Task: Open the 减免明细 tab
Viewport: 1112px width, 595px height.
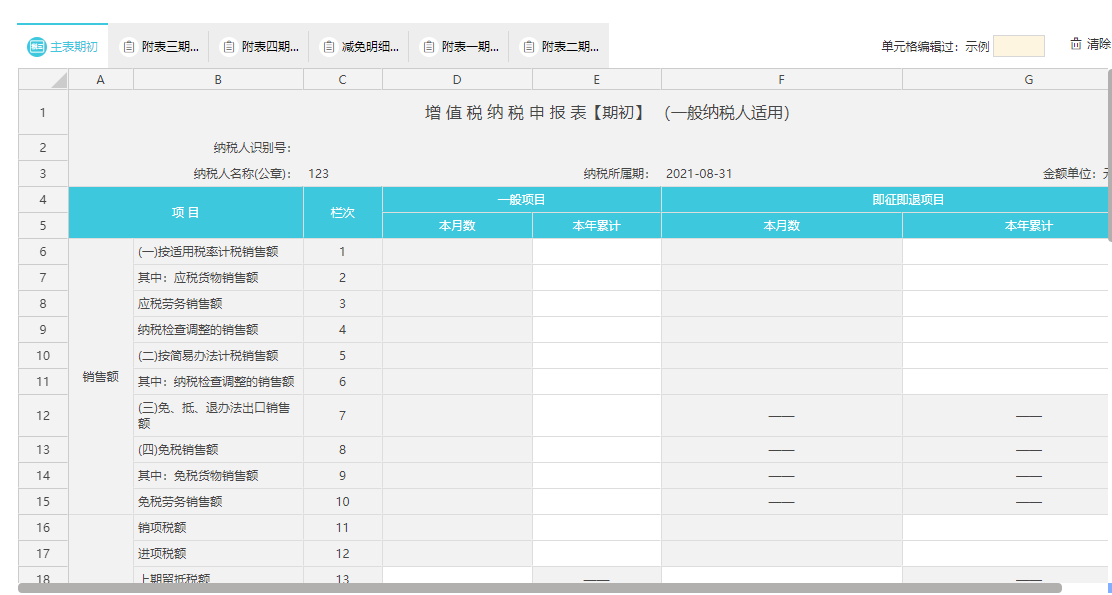Action: tap(369, 47)
